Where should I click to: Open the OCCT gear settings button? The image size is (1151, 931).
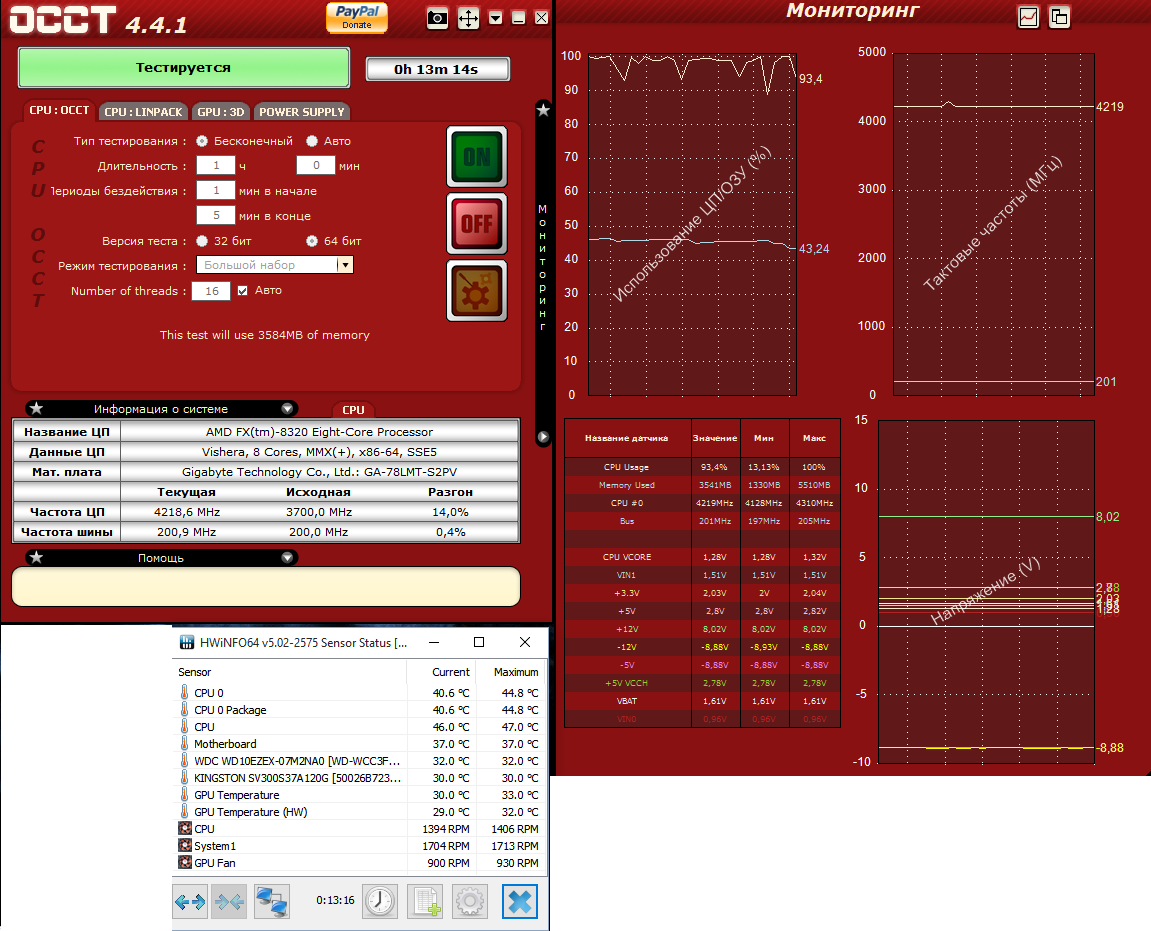(x=477, y=291)
